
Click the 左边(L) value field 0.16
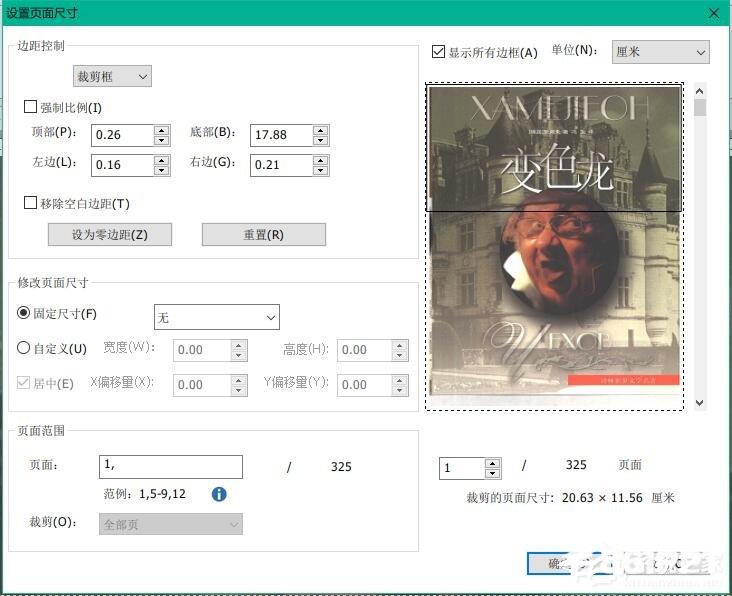(123, 165)
